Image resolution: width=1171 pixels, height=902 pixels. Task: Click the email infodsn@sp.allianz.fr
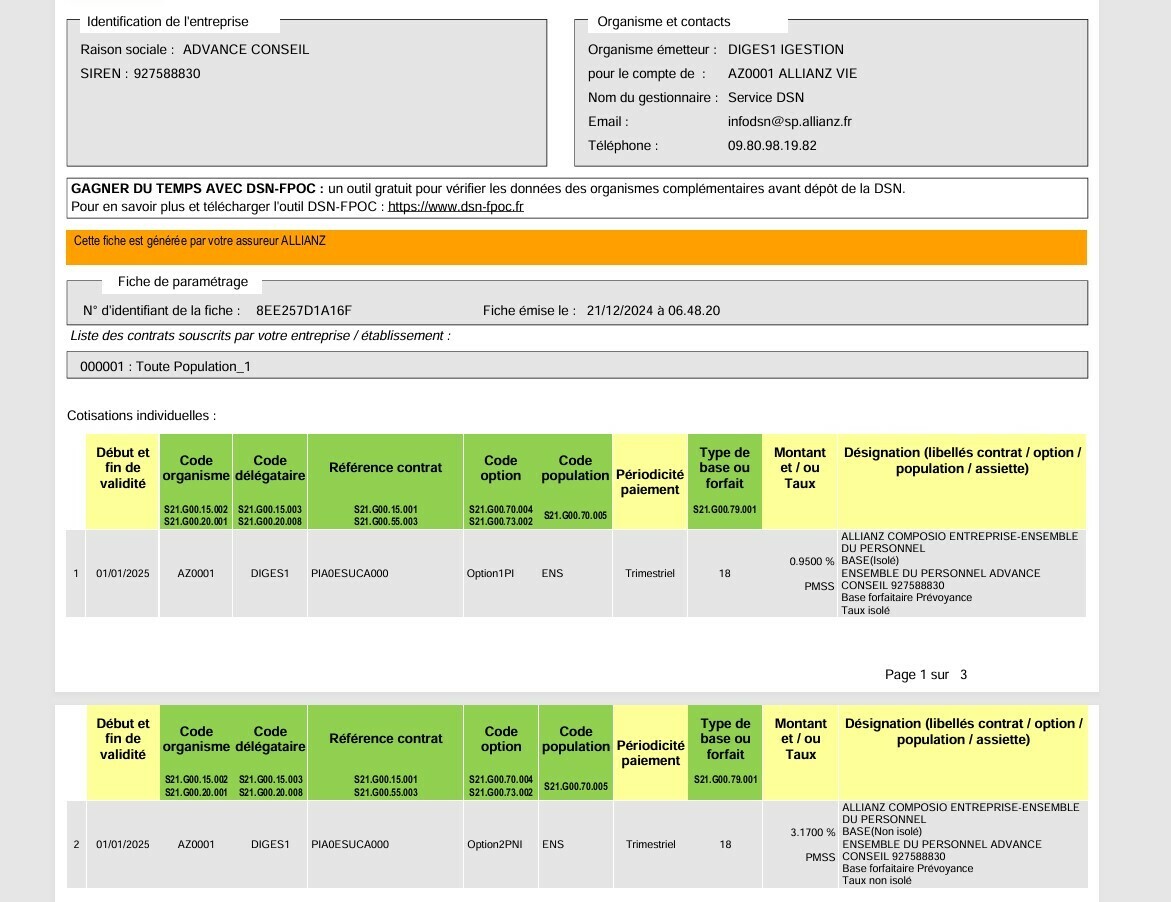789,122
